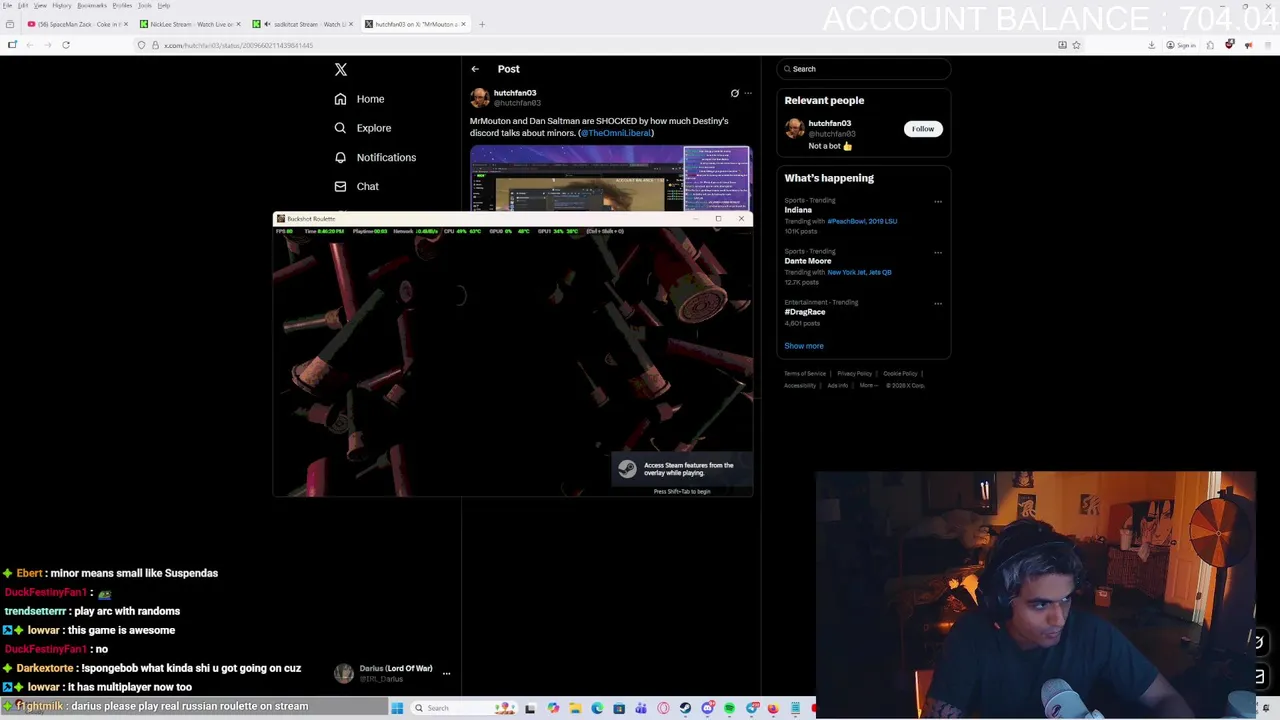The image size is (1280, 720).
Task: Open Task View from taskbar
Action: (530, 708)
